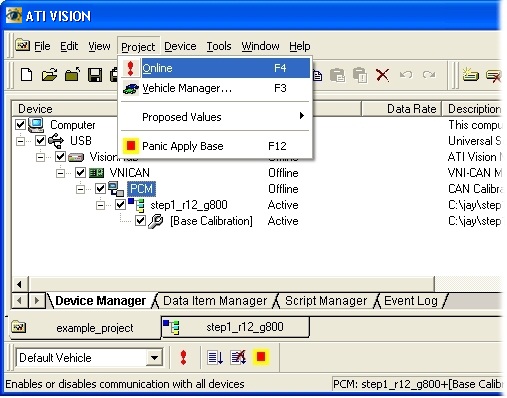Uncheck the Computer checkbox

20,125
